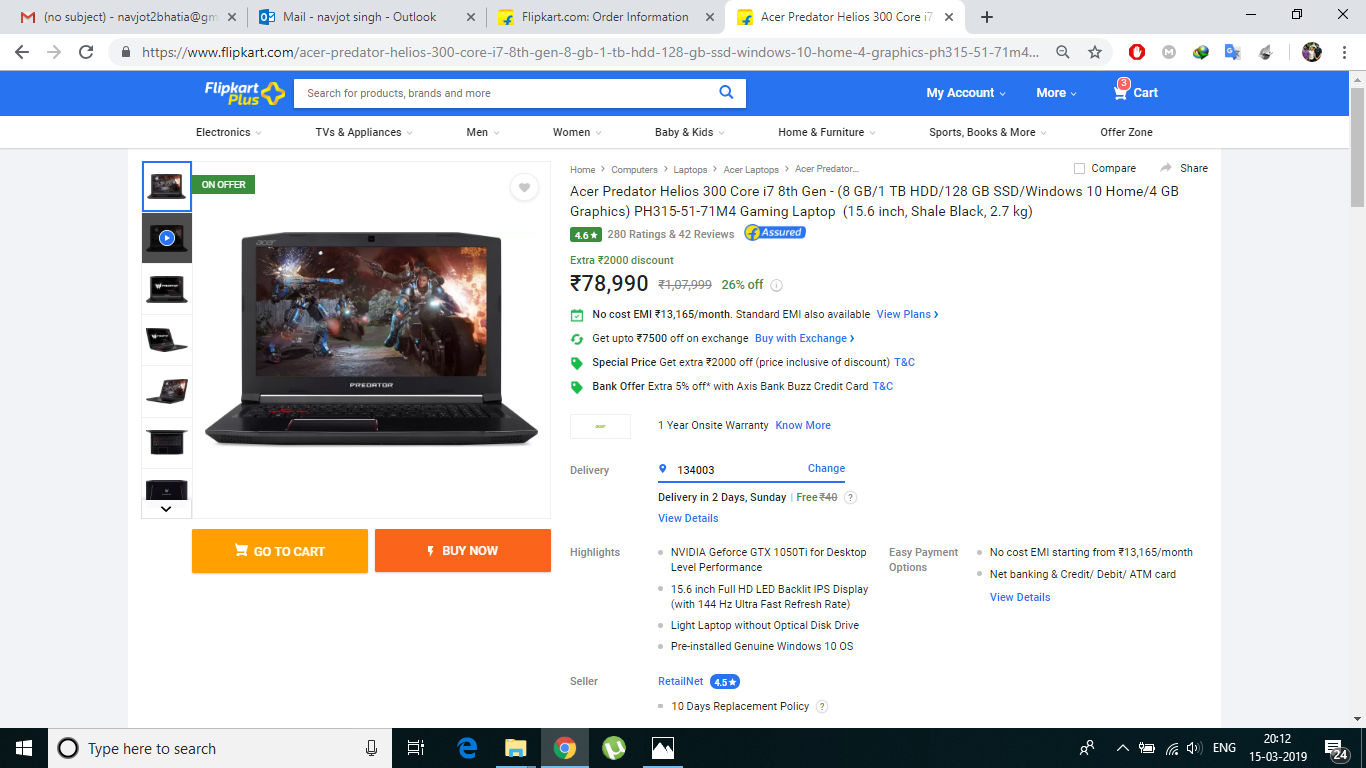The width and height of the screenshot is (1366, 768).
Task: Click BUY NOW button
Action: click(x=463, y=551)
